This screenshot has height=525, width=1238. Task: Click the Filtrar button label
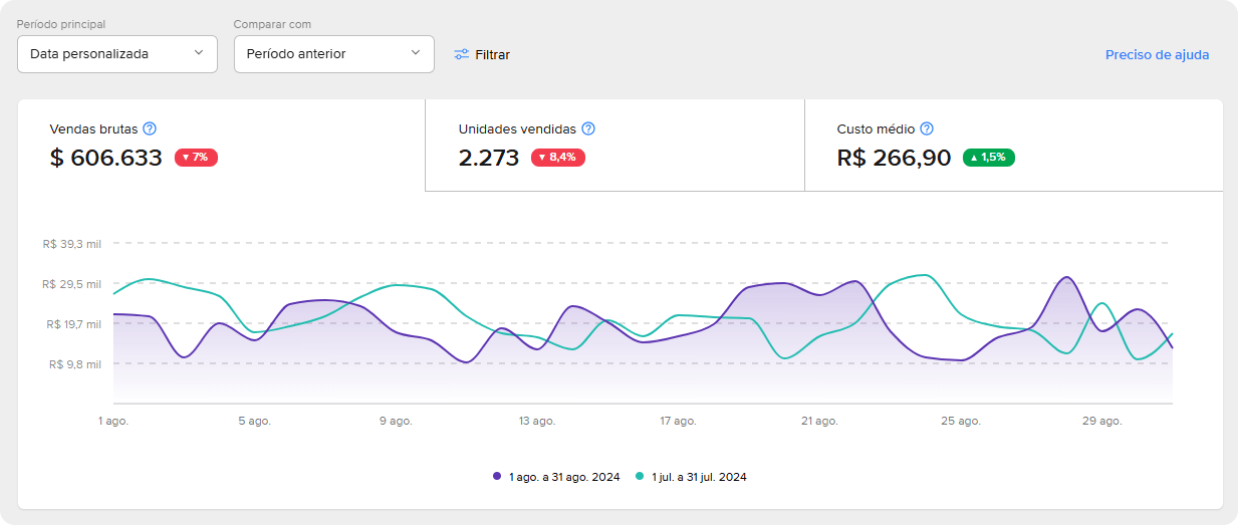click(492, 55)
